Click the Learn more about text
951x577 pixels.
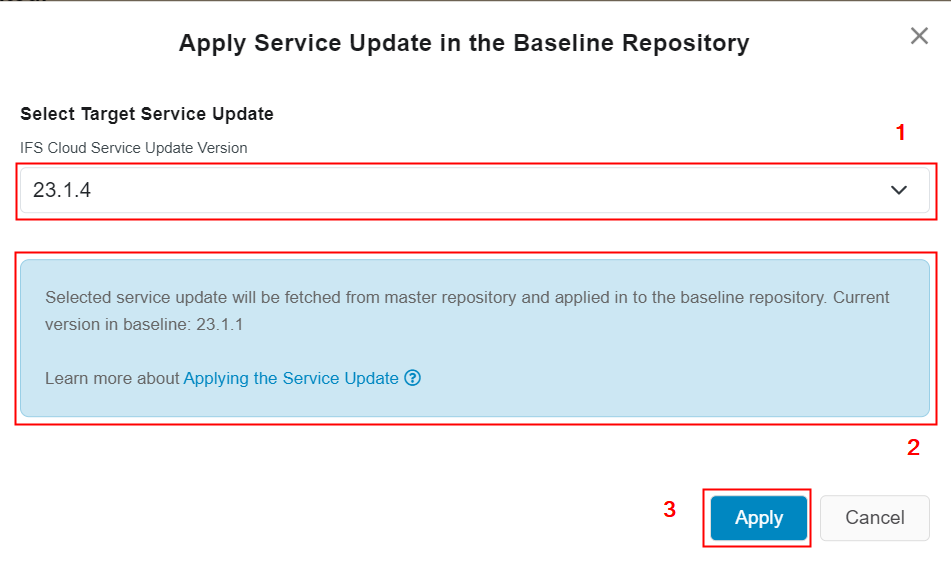pos(113,379)
